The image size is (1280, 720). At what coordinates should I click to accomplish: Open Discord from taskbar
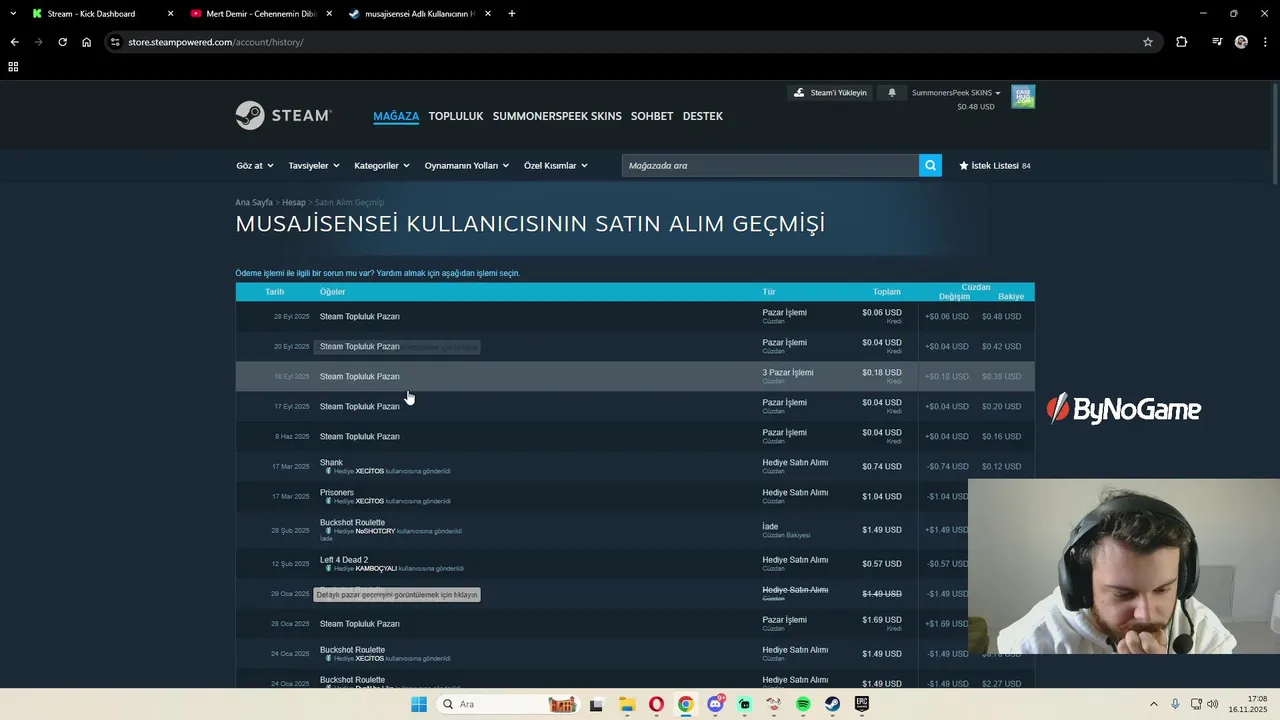[x=715, y=704]
